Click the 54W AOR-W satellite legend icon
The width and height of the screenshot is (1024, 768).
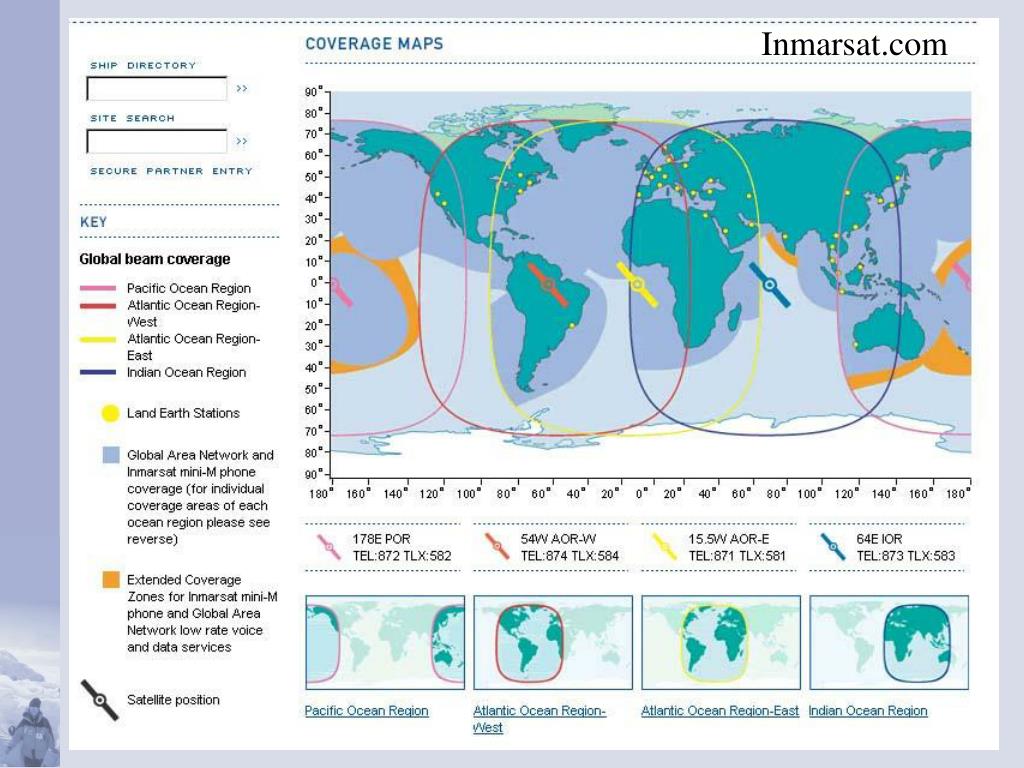coord(496,547)
